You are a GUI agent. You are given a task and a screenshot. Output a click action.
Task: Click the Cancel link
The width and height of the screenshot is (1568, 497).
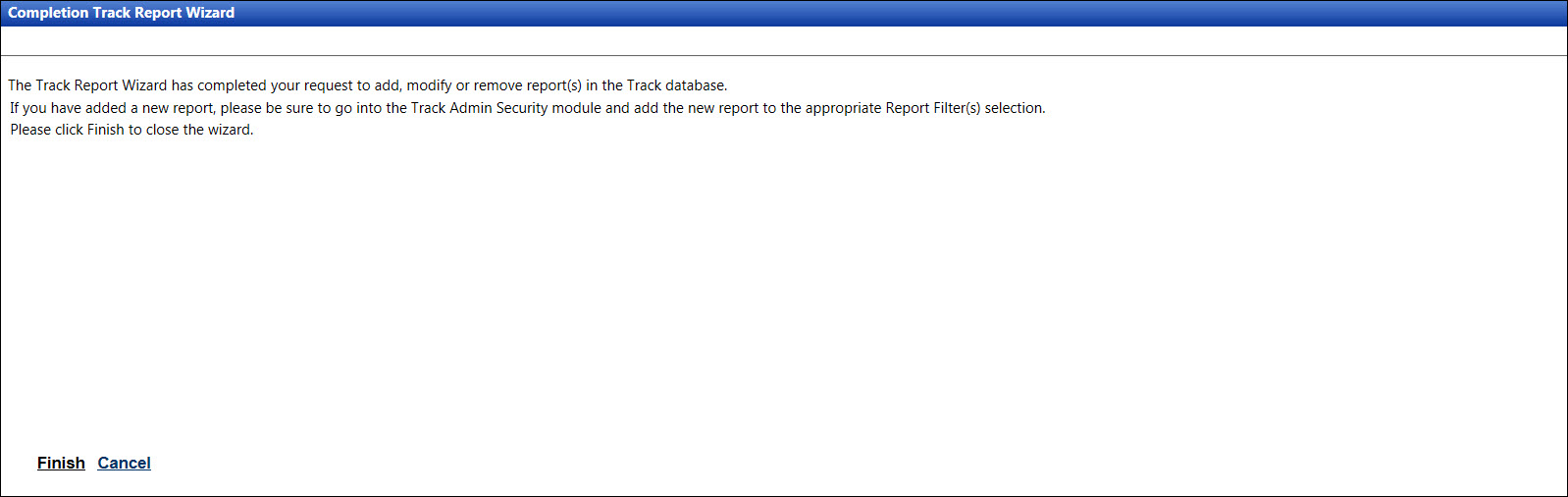(124, 463)
